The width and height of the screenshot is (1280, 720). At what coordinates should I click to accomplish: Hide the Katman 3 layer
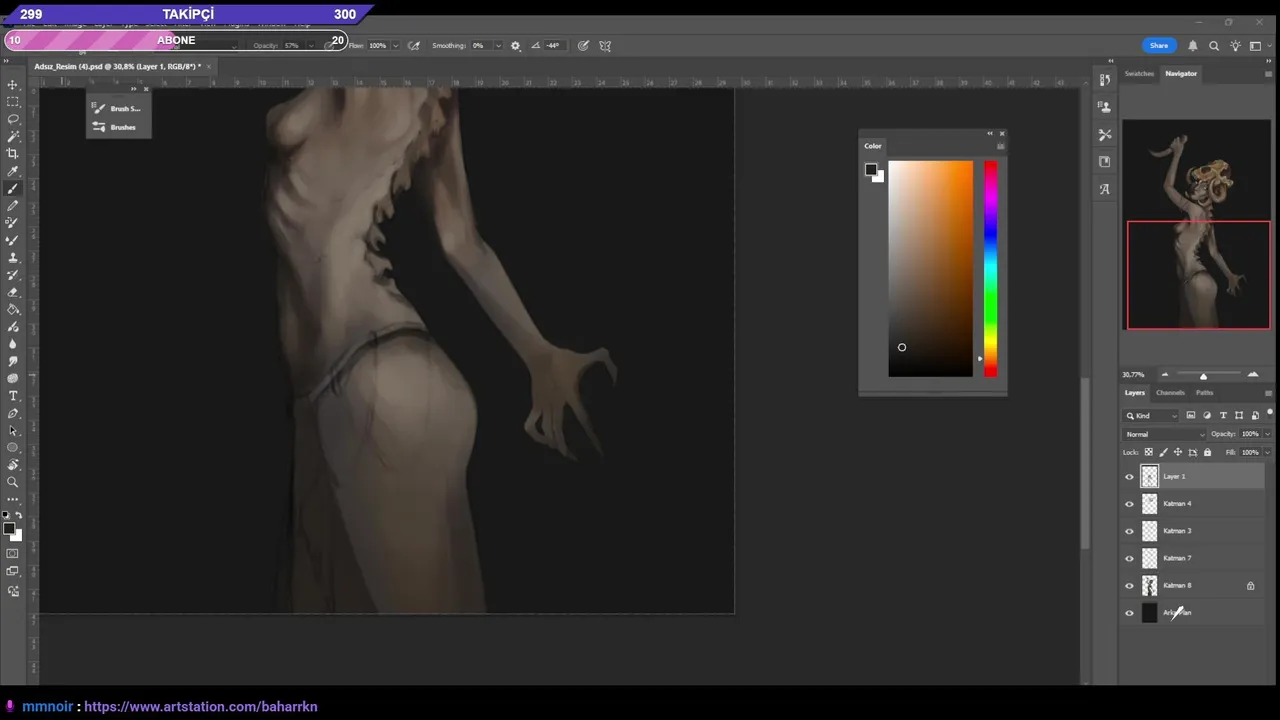(1130, 531)
